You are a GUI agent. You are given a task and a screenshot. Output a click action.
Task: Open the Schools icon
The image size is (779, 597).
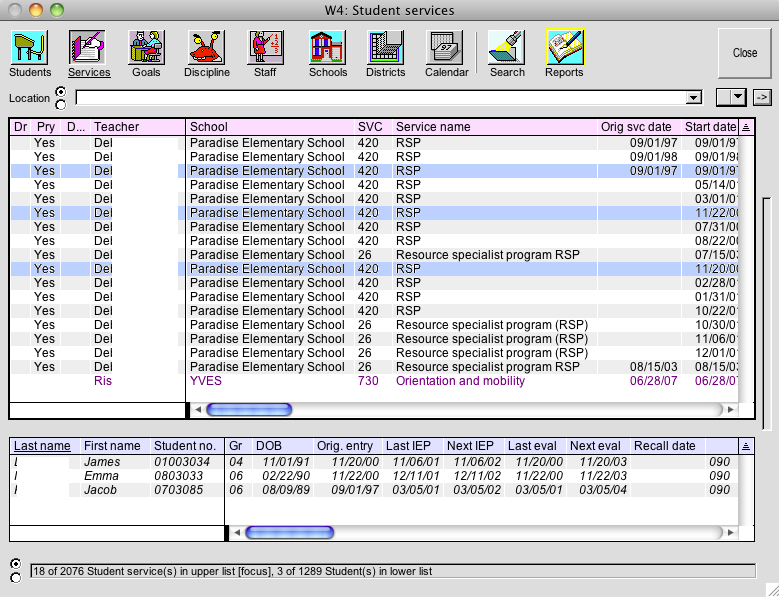pos(327,47)
